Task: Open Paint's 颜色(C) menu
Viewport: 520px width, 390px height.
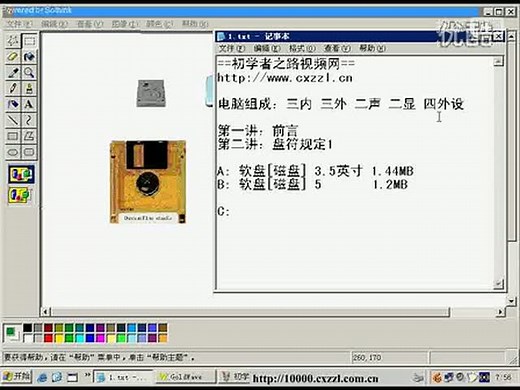Action: pyautogui.click(x=160, y=24)
